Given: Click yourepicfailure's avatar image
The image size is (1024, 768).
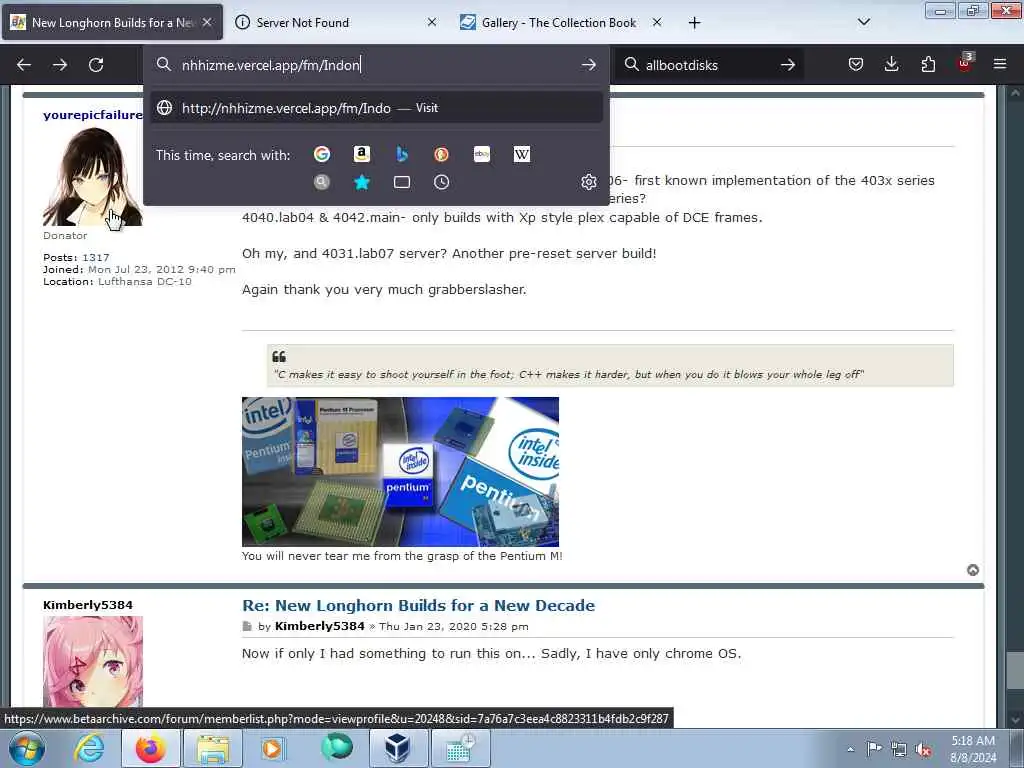Looking at the screenshot, I should pyautogui.click(x=92, y=176).
